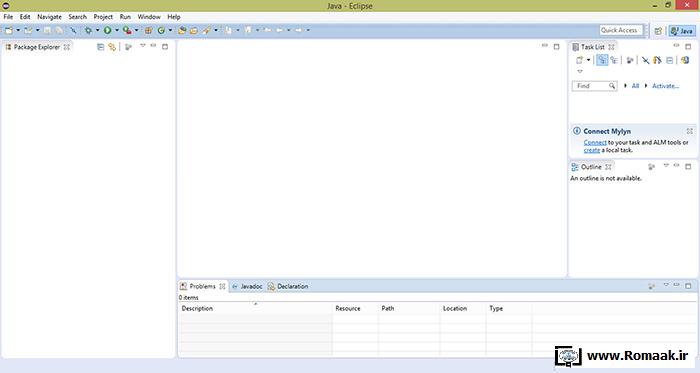Image resolution: width=700 pixels, height=373 pixels.
Task: Toggle Link with Editor in Package Explorer
Action: point(112,47)
